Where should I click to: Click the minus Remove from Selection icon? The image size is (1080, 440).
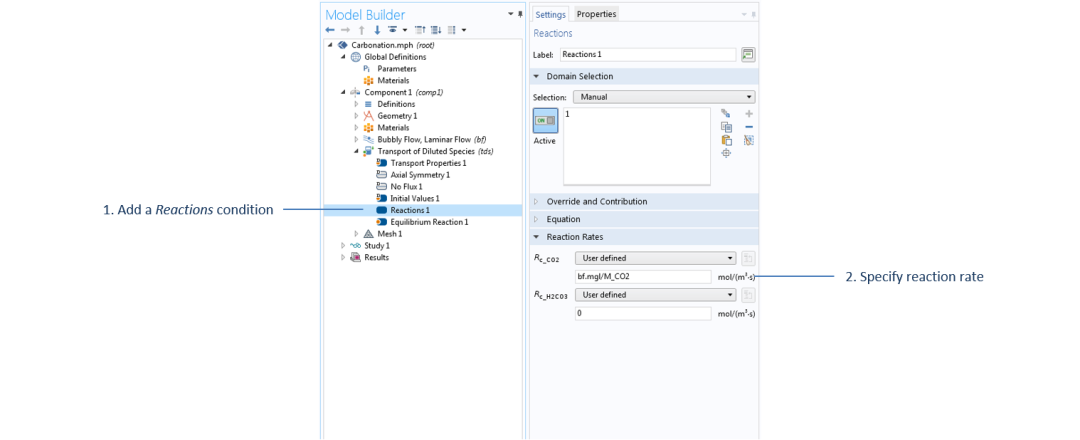click(749, 127)
